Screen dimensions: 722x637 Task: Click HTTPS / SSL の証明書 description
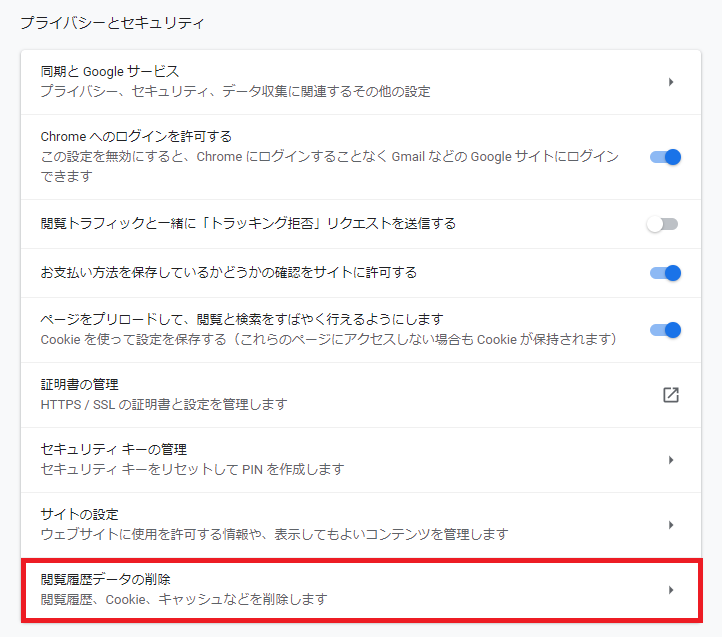(164, 404)
